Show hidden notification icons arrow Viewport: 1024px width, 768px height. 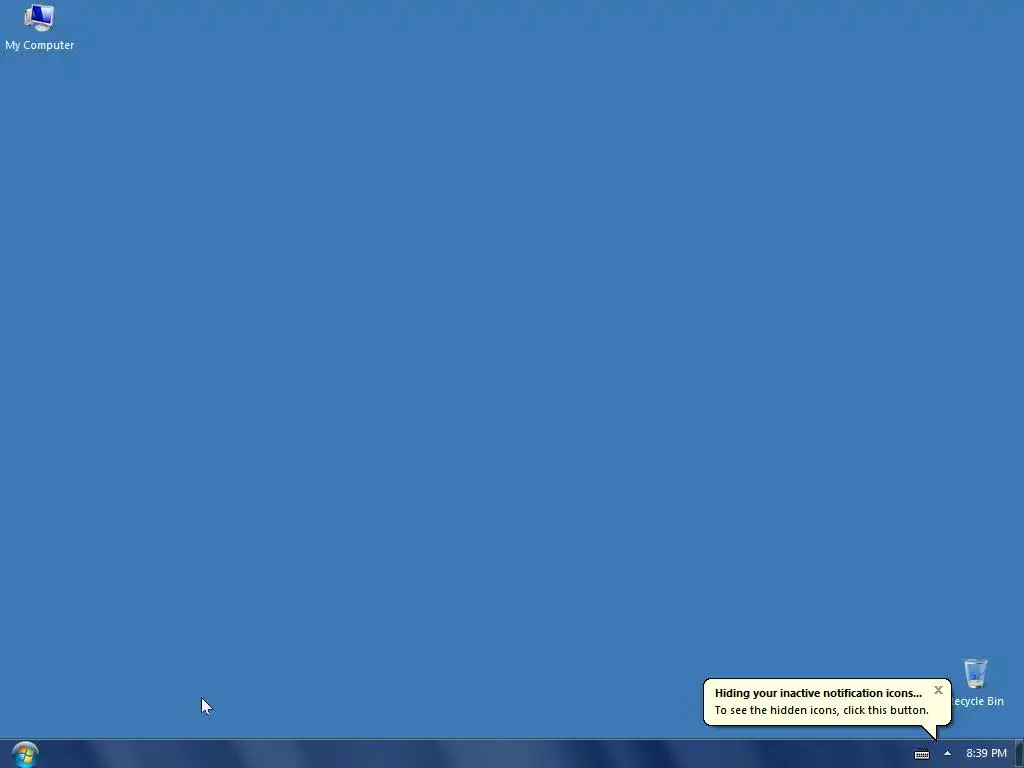[x=947, y=753]
